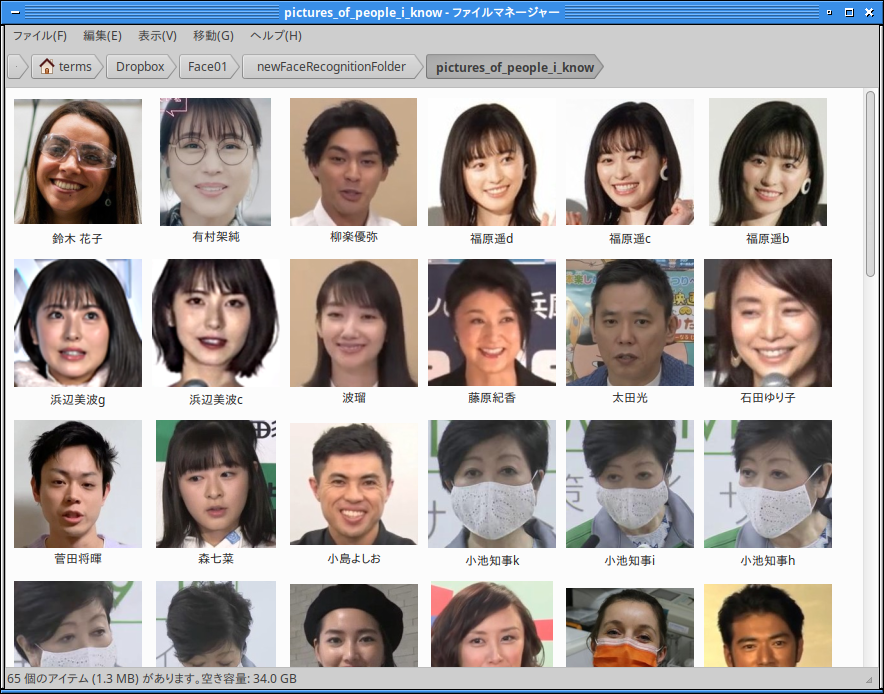Jump to the Face01 path button
This screenshot has height=694, width=884.
click(207, 67)
